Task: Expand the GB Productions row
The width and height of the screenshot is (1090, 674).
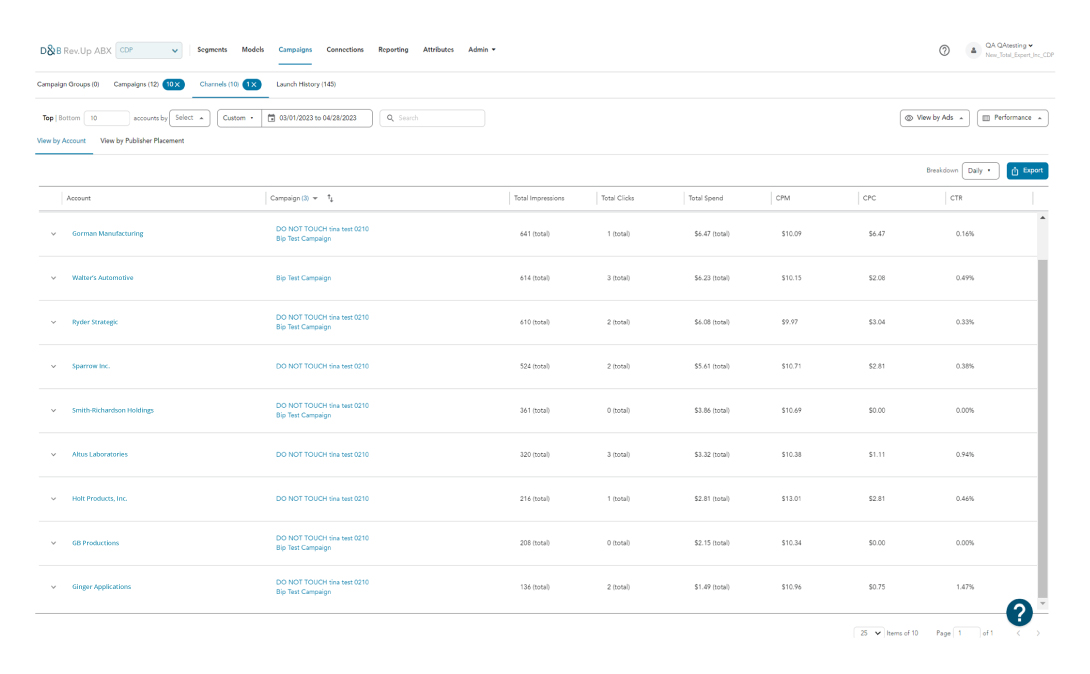Action: coord(54,543)
